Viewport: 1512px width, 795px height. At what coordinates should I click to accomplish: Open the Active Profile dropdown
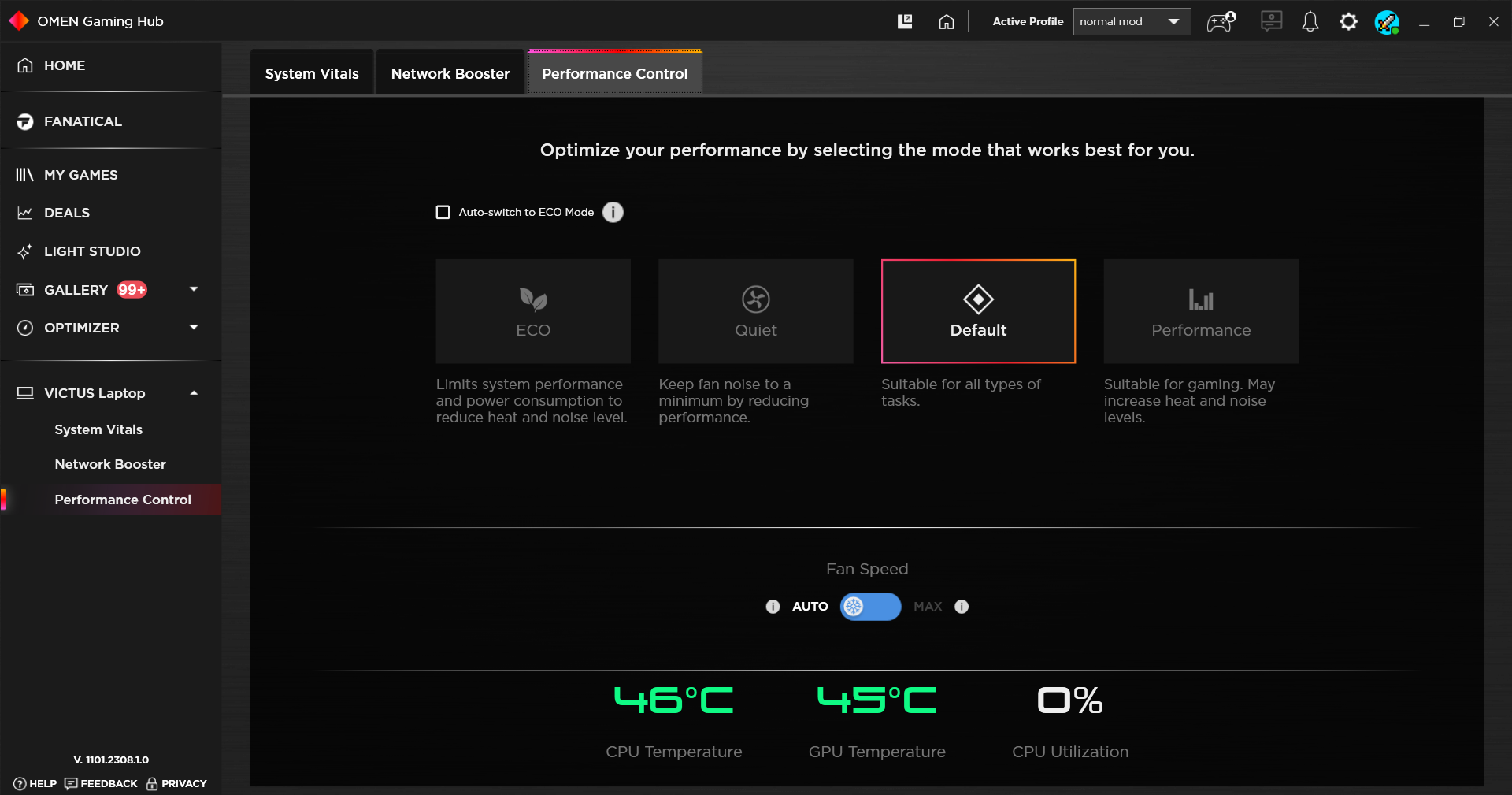[x=1132, y=22]
